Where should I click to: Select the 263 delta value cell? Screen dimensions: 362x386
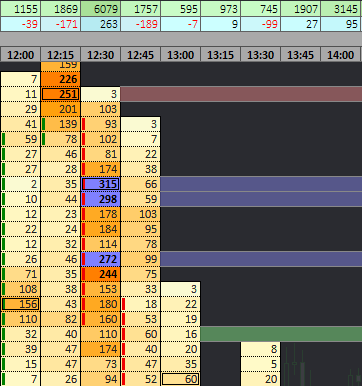point(100,24)
